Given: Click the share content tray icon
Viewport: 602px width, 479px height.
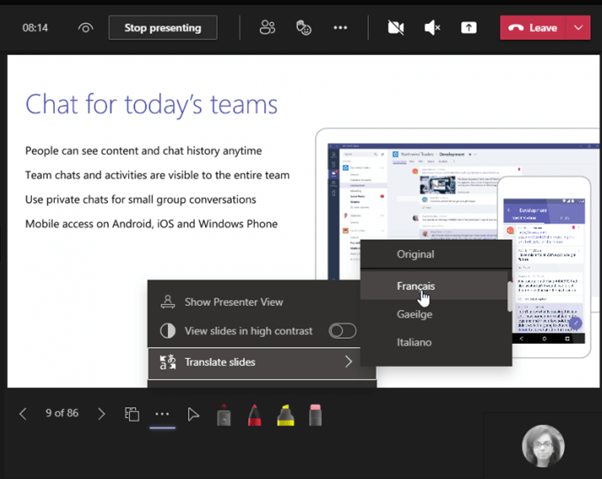Looking at the screenshot, I should pyautogui.click(x=468, y=28).
